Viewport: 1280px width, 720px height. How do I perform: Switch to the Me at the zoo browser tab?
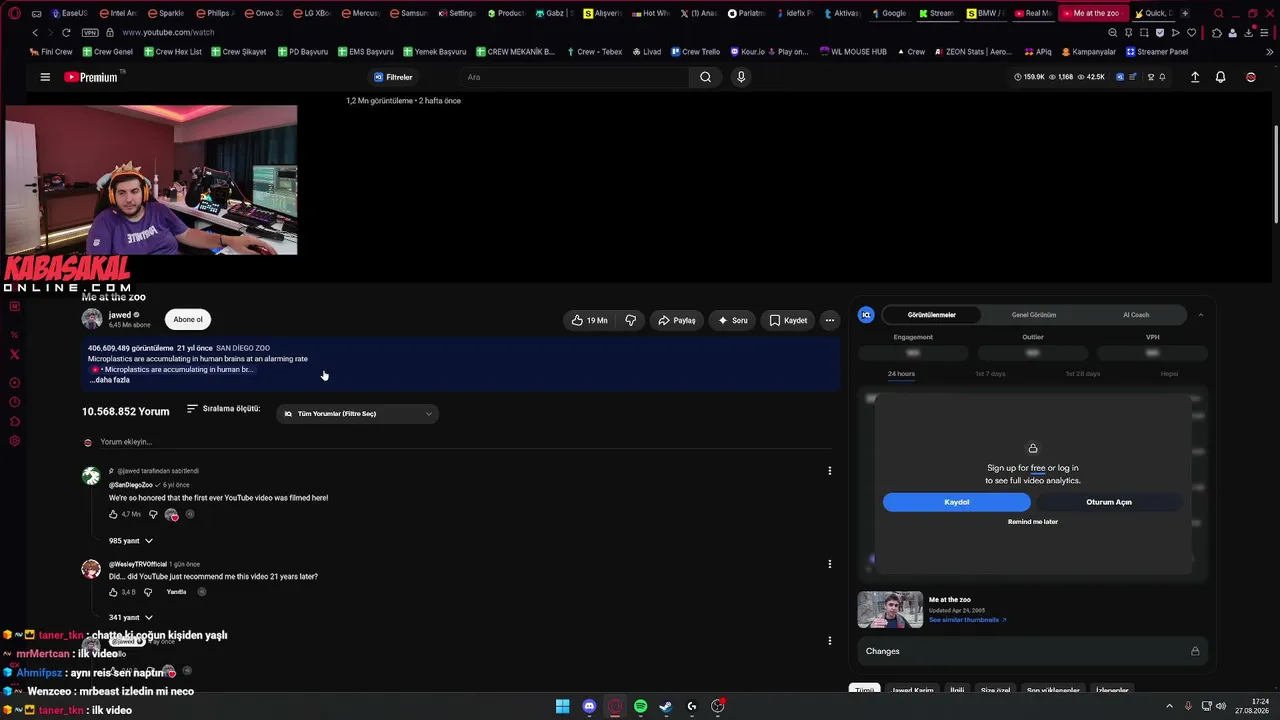1092,13
